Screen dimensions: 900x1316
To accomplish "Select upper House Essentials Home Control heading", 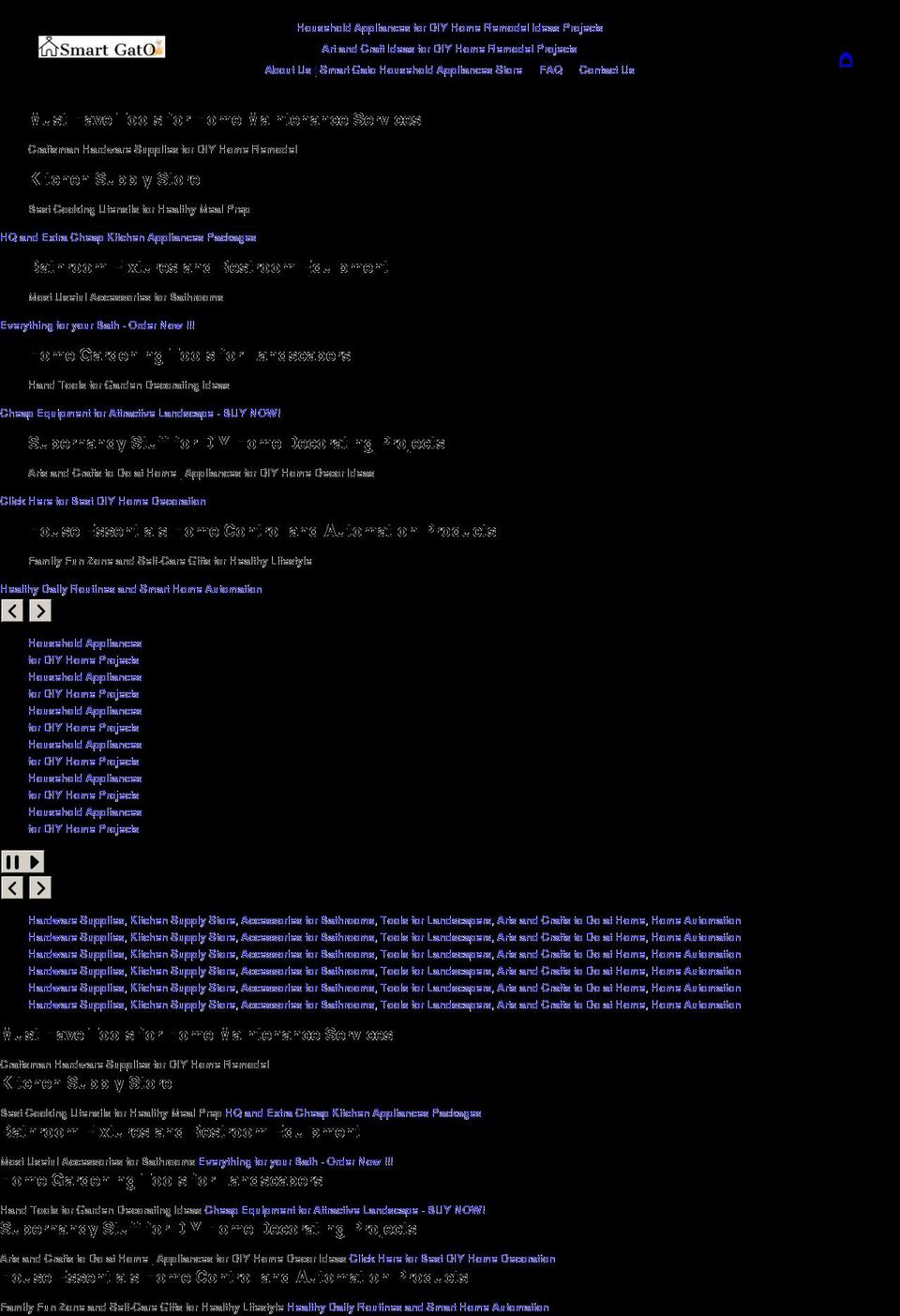I will [262, 531].
